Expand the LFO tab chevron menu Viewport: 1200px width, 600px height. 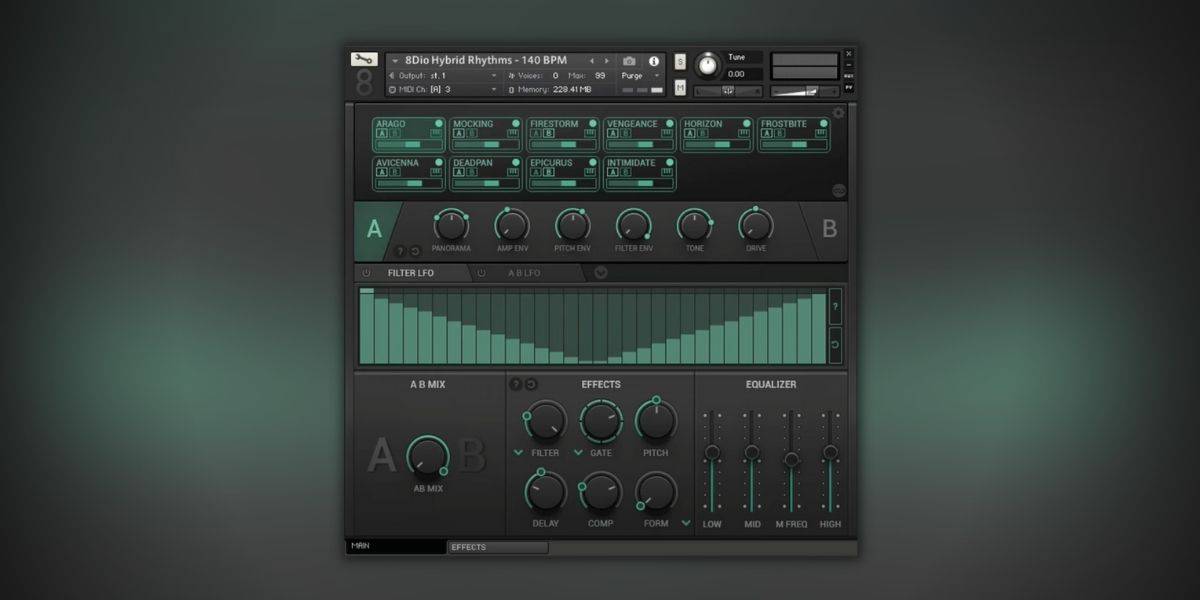click(601, 273)
